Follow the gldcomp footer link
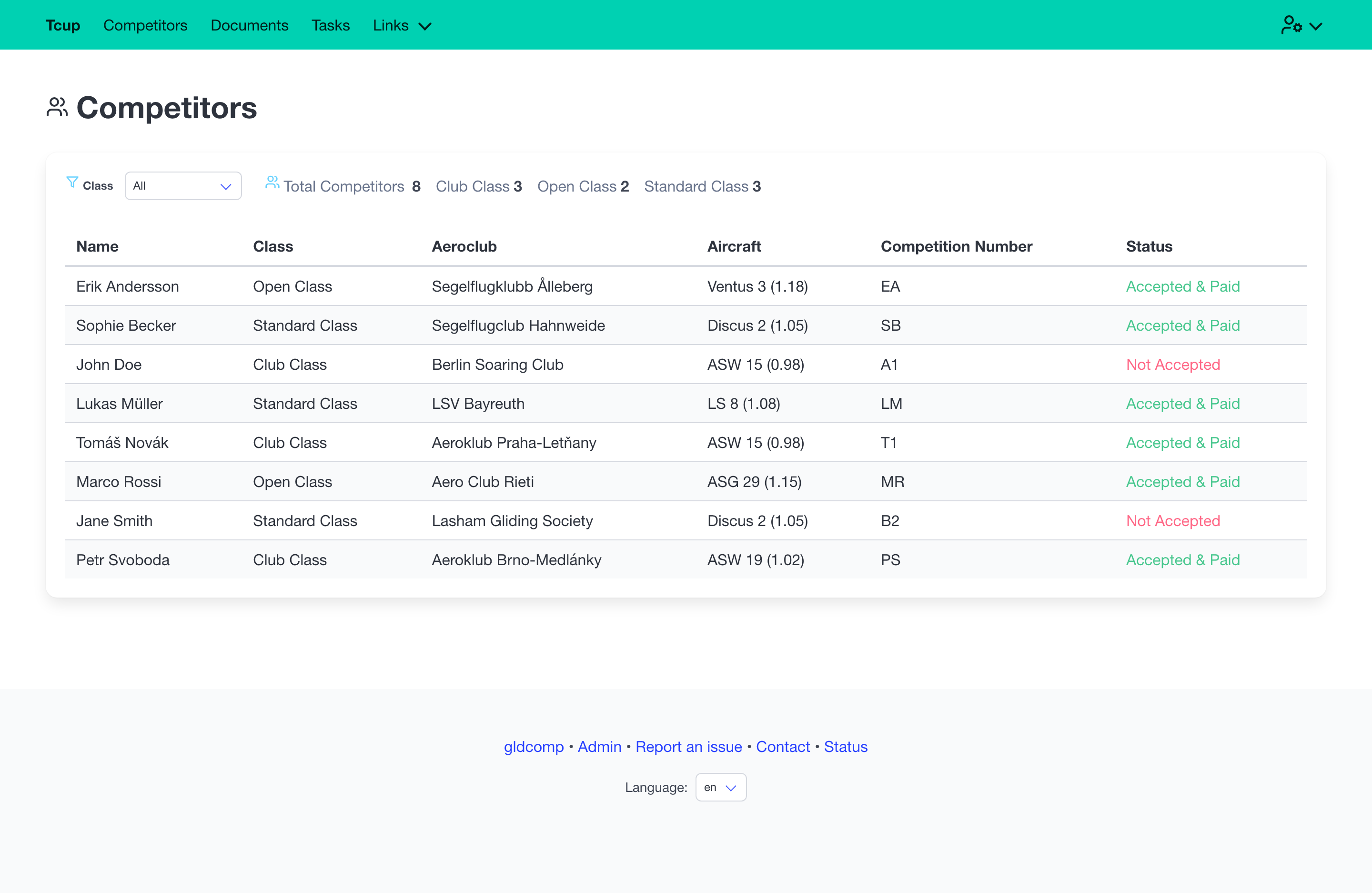The image size is (1372, 893). (534, 747)
